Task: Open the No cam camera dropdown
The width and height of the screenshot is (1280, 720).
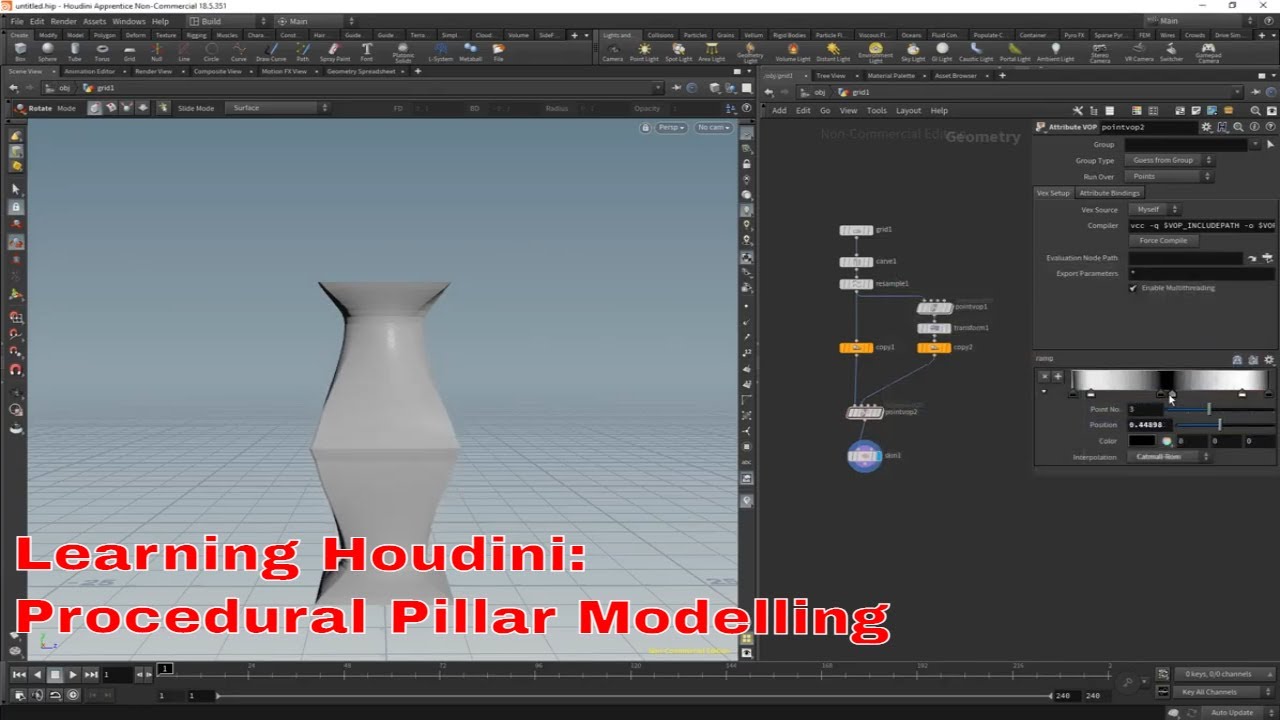Action: (x=714, y=127)
